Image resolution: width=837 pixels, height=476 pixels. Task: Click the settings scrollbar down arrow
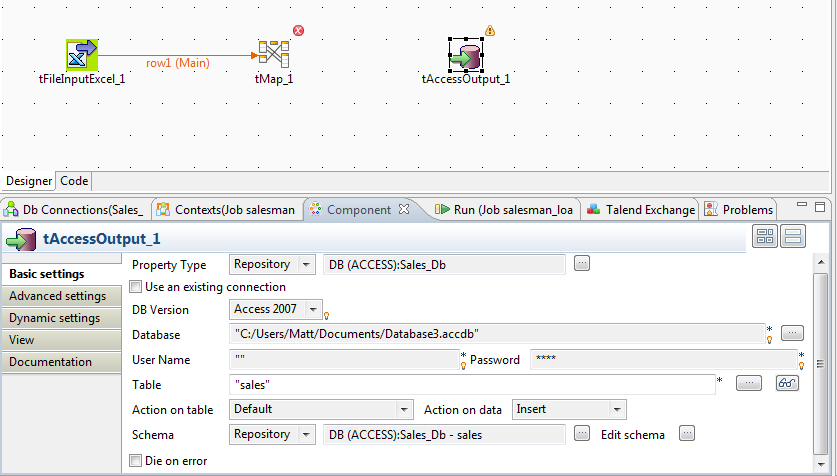click(x=820, y=465)
